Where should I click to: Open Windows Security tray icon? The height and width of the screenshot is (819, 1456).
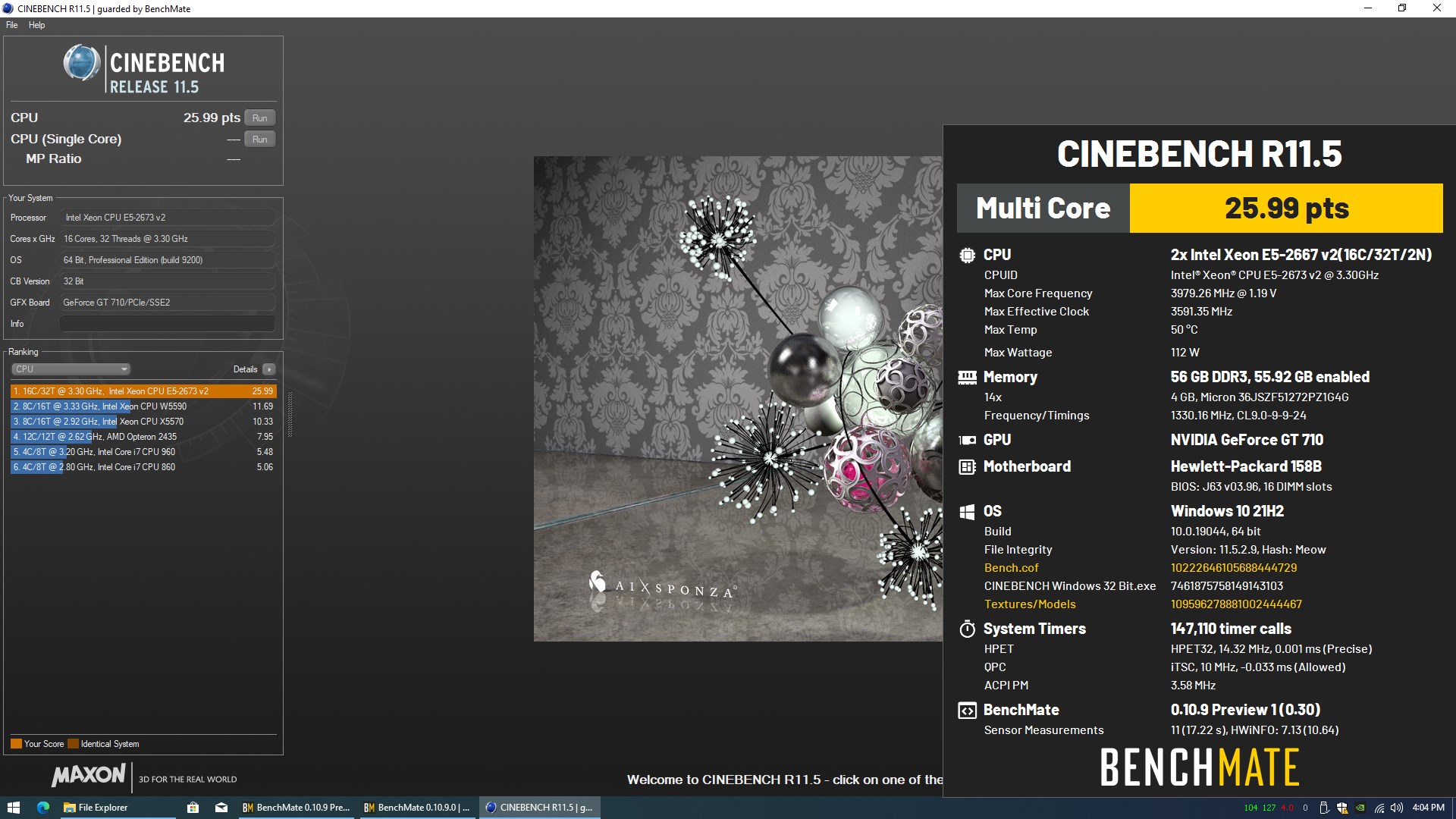coord(1342,808)
